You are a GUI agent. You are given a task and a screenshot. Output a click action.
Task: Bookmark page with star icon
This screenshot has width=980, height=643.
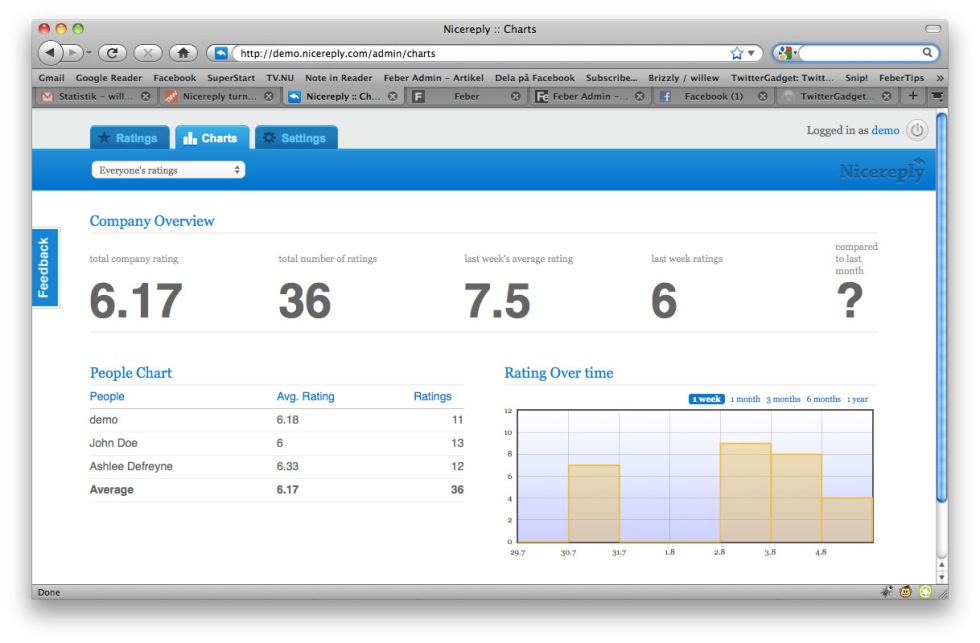point(737,53)
